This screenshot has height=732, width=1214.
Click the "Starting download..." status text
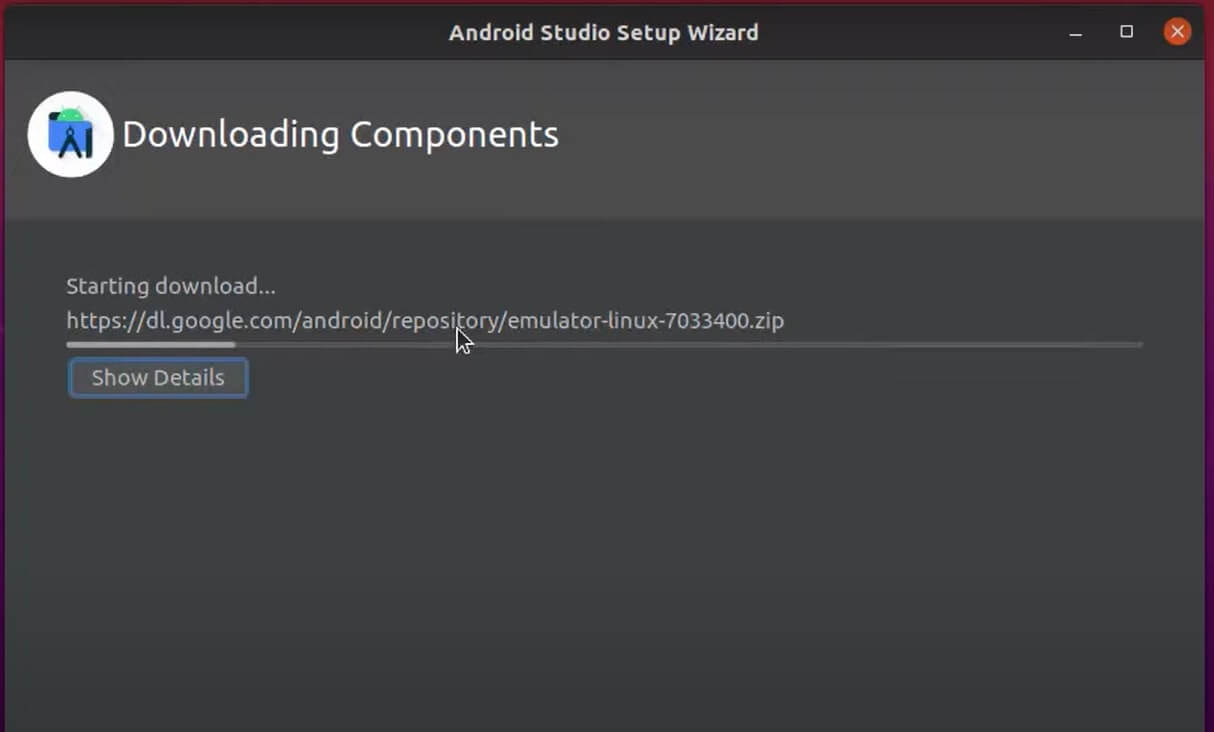point(171,286)
